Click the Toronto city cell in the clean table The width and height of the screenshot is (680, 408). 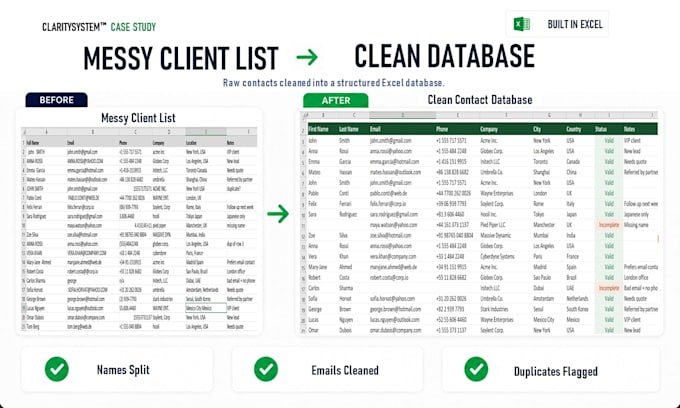(540, 162)
